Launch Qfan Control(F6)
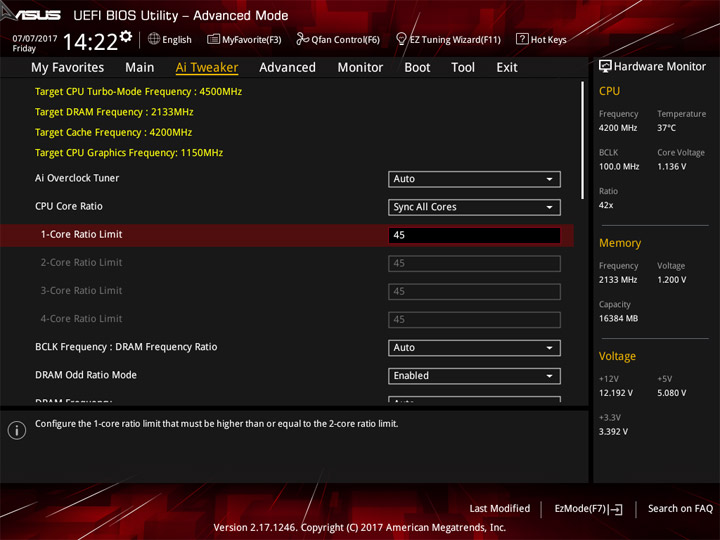Viewport: 720px width, 540px height. click(345, 39)
